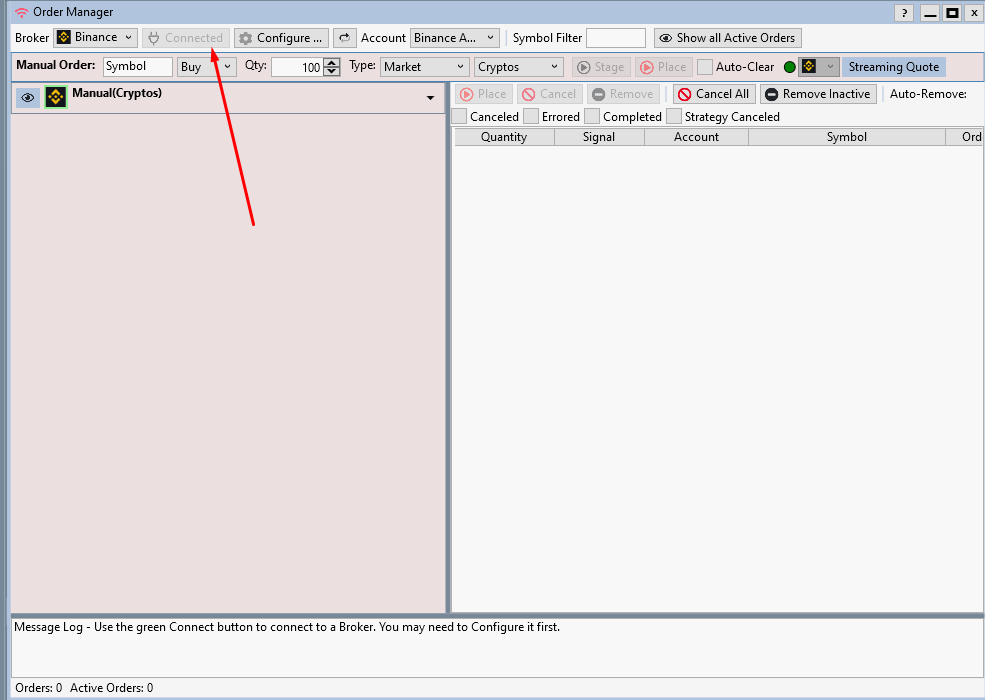The width and height of the screenshot is (985, 700).
Task: Click the green streaming status indicator
Action: coord(790,67)
